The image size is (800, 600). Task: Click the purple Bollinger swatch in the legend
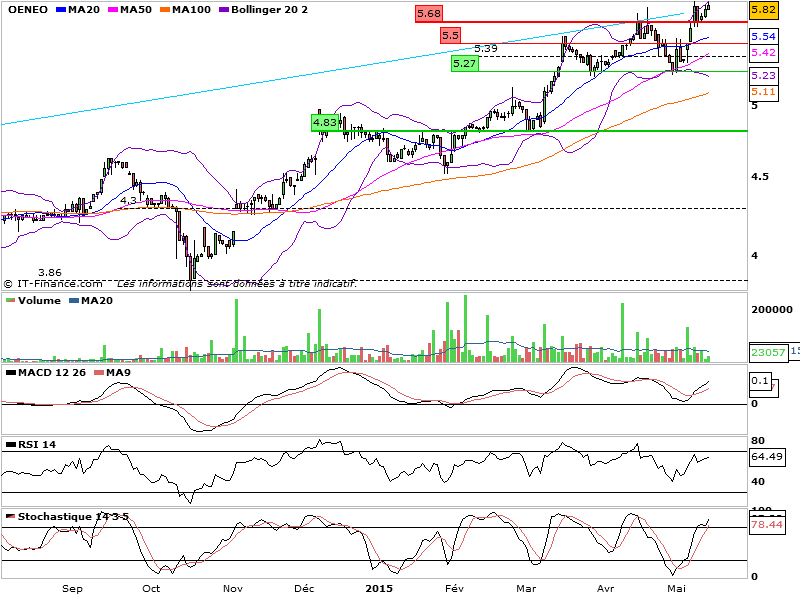[224, 10]
